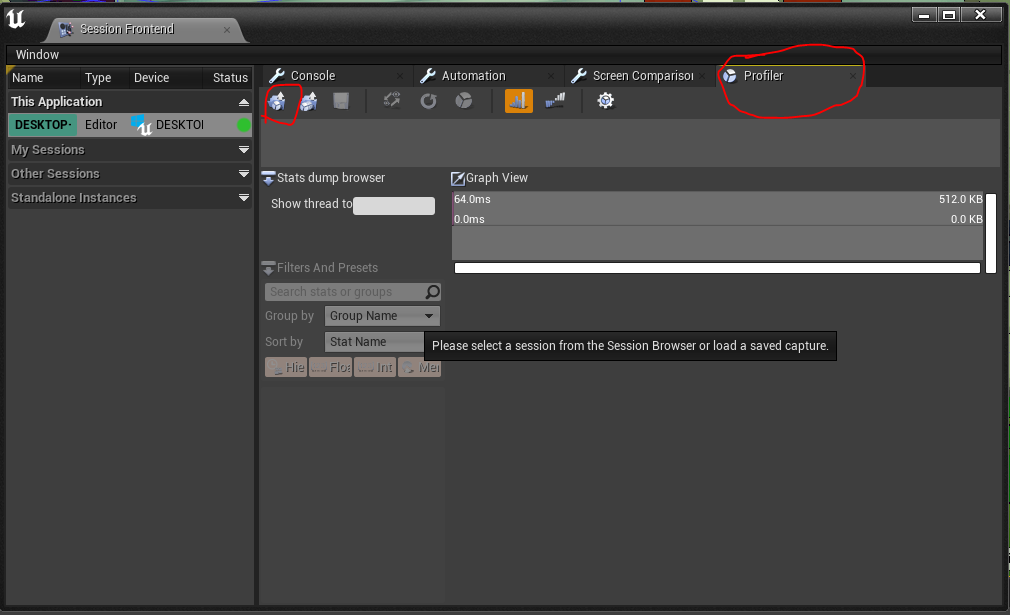Click the Sort by Stat Name control
Viewport: 1010px width, 615px height.
[x=374, y=341]
